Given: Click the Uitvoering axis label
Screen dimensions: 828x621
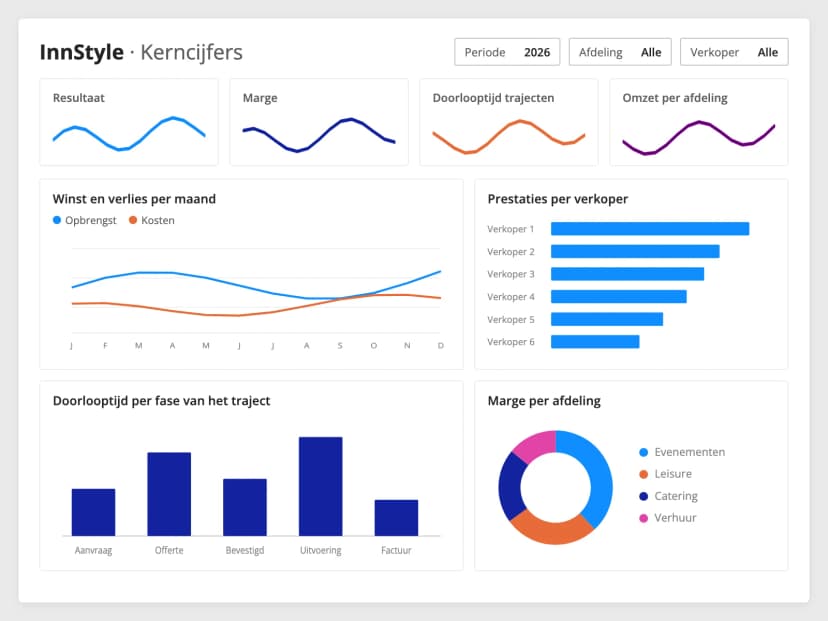Looking at the screenshot, I should (x=321, y=550).
